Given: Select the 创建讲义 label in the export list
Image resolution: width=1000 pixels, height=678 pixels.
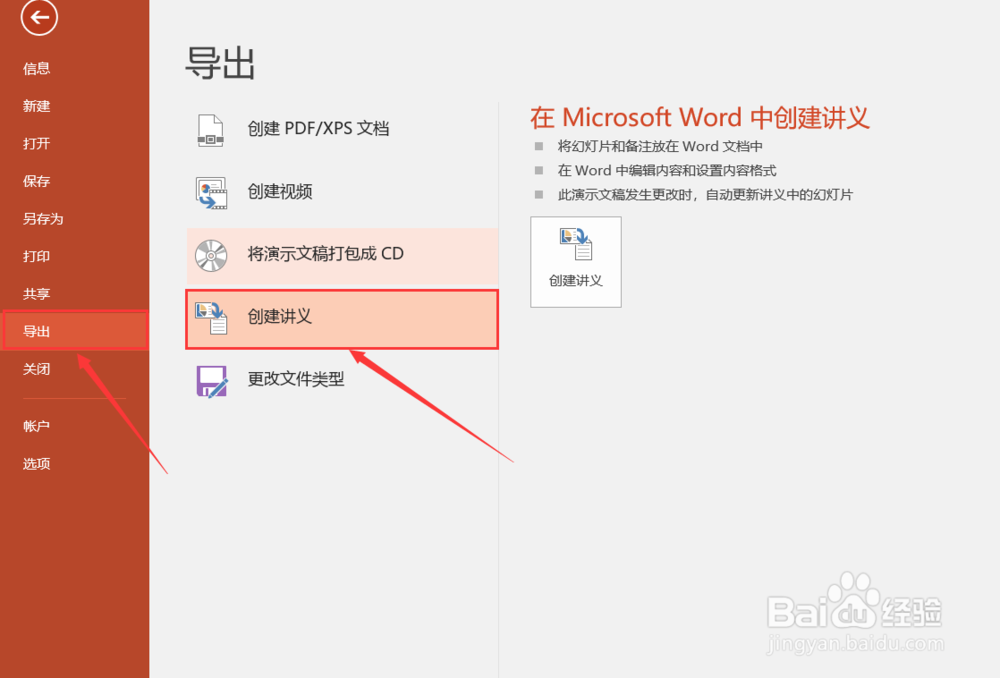Looking at the screenshot, I should point(280,316).
